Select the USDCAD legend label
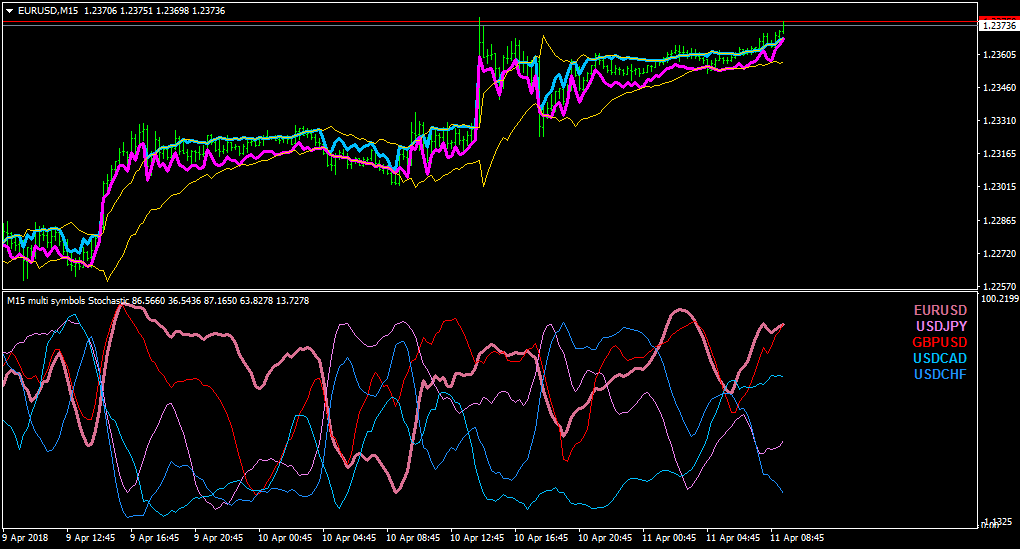The image size is (1020, 549). point(940,358)
